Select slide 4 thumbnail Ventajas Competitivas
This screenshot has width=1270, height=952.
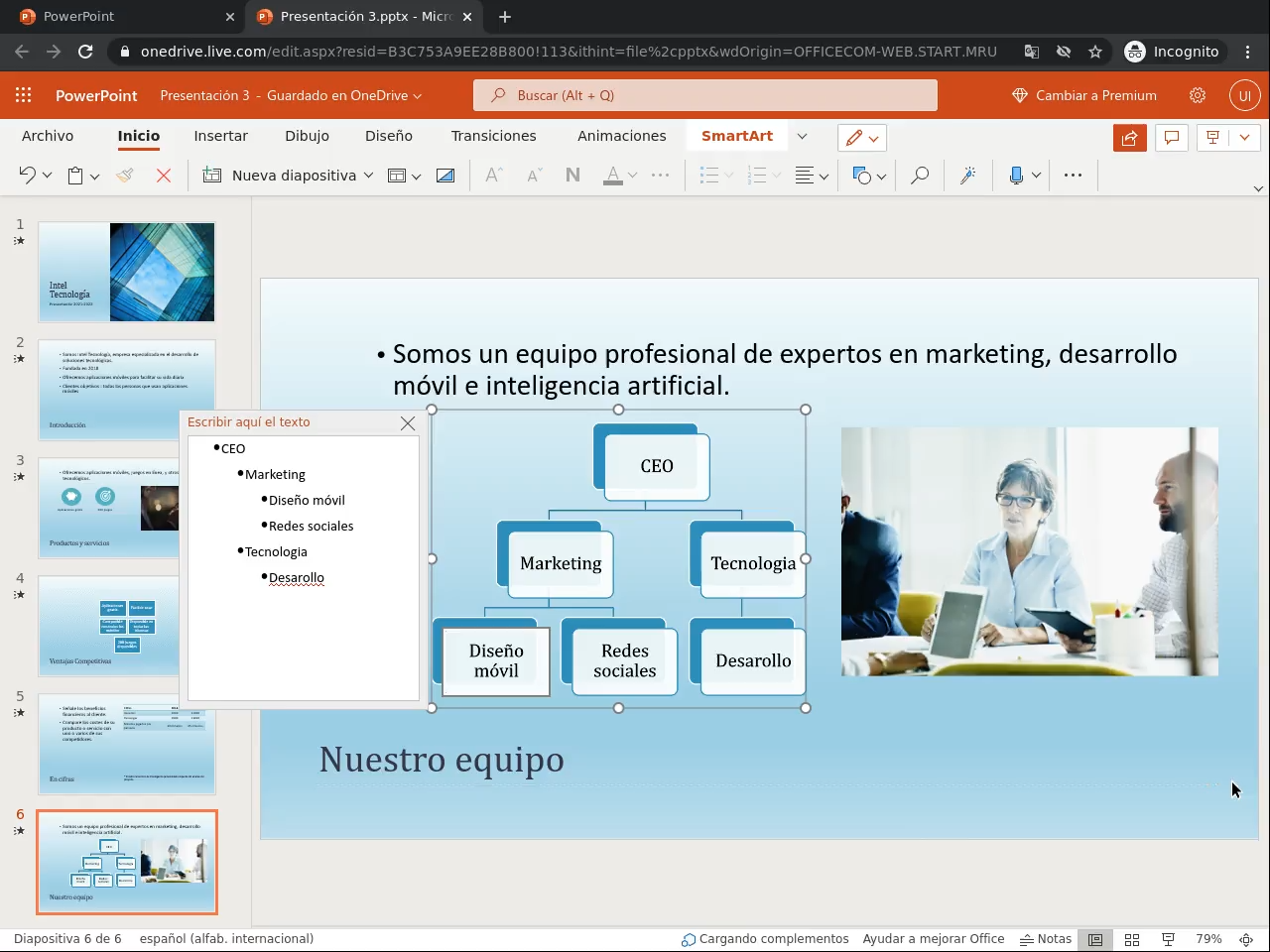click(127, 626)
